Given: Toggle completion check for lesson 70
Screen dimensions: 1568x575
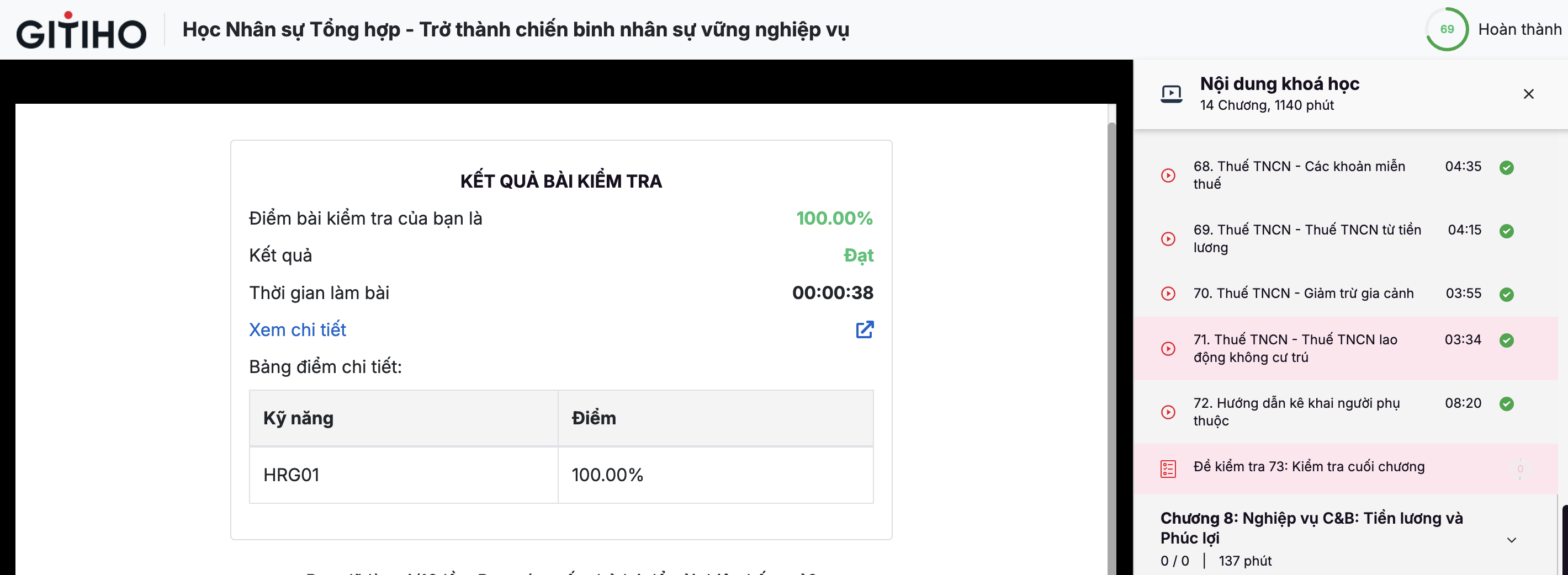Looking at the screenshot, I should point(1507,295).
